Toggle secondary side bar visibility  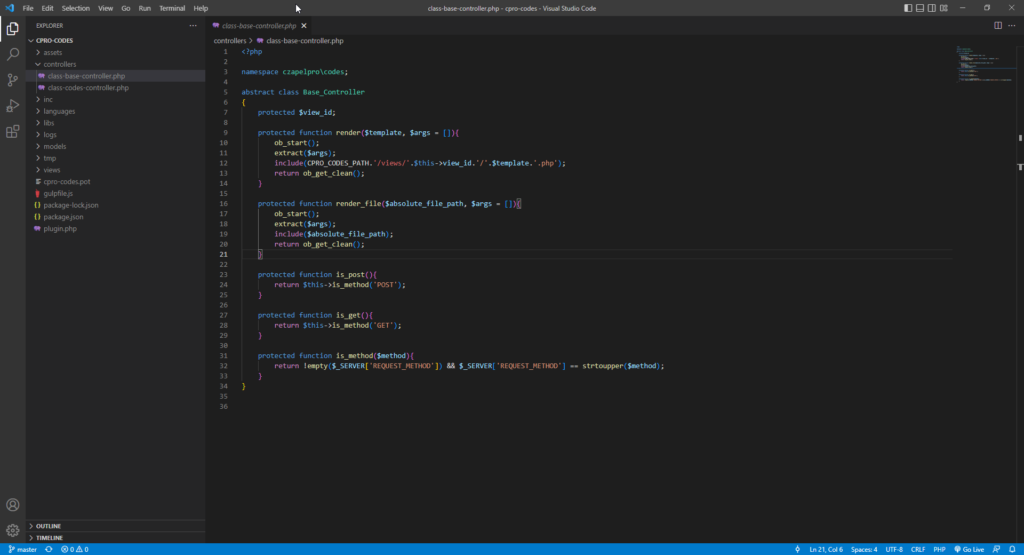(931, 8)
